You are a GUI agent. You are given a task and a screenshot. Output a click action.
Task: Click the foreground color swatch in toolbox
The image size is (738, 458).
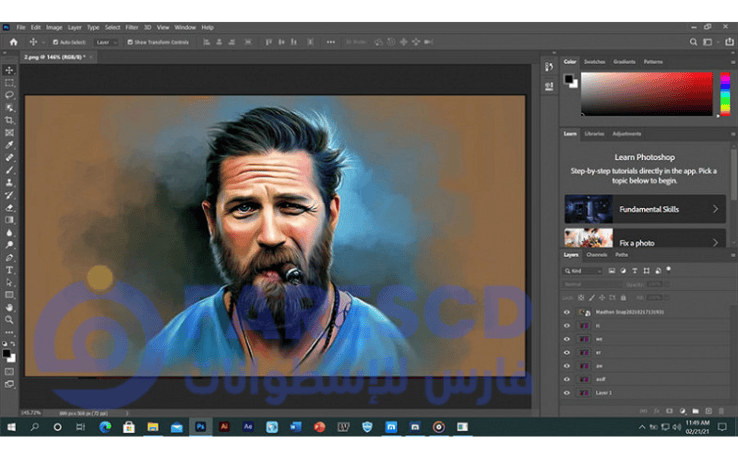pos(6,354)
